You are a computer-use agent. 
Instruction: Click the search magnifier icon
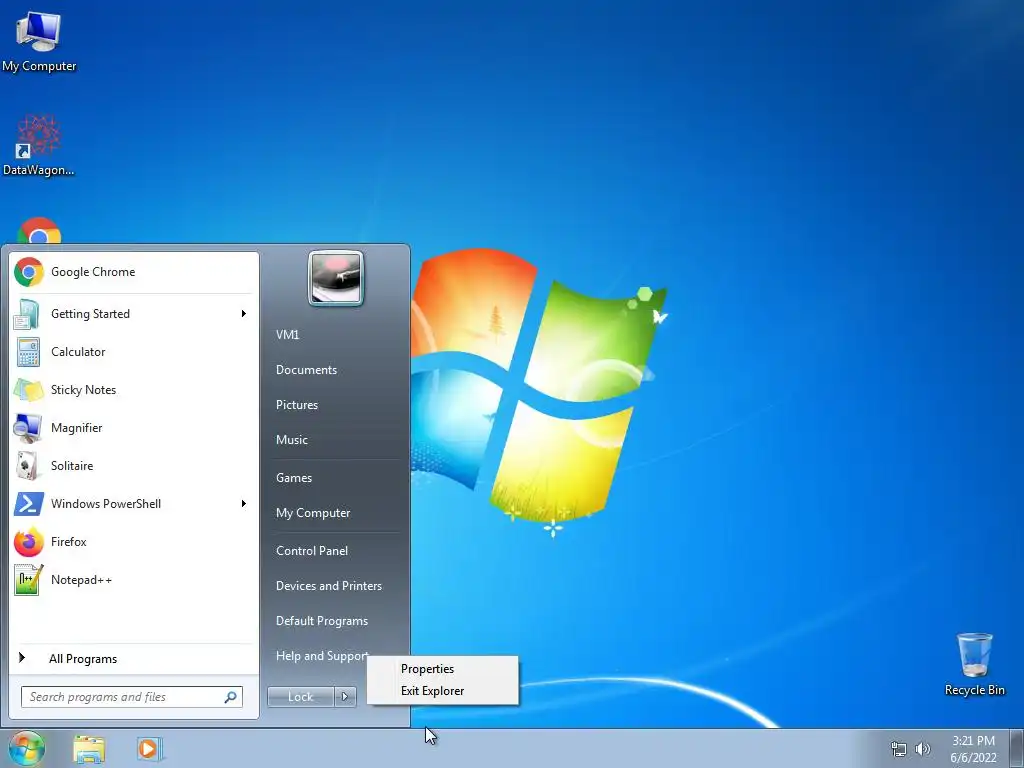[x=231, y=697]
